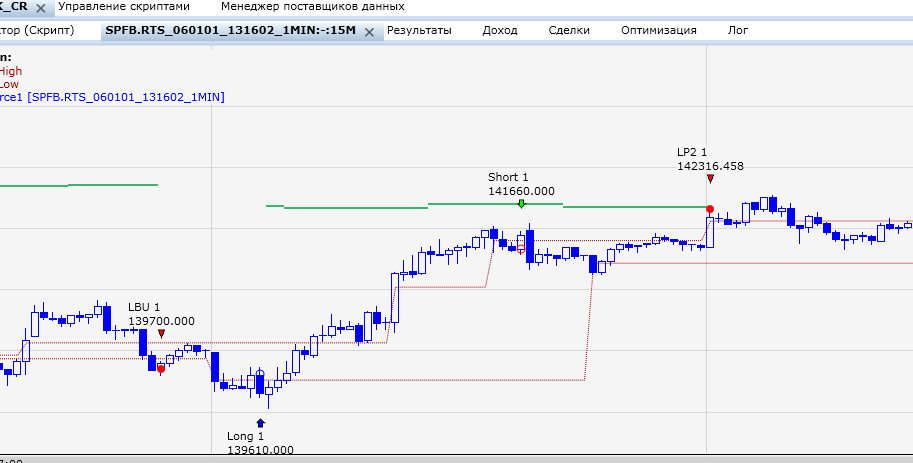Image resolution: width=913 pixels, height=463 pixels.
Task: Click the Short 1 141660.000 label
Action: tap(521, 184)
